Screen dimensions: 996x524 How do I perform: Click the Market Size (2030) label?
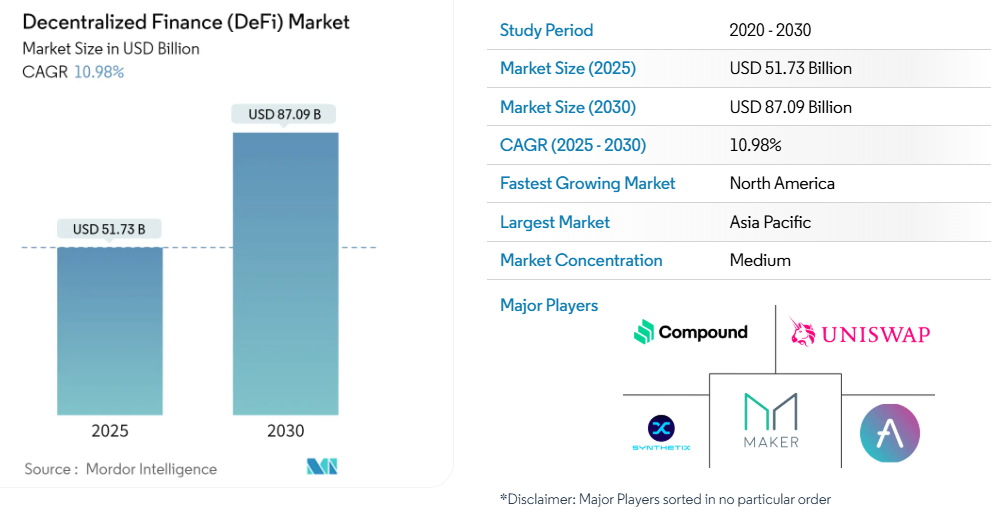(x=568, y=107)
